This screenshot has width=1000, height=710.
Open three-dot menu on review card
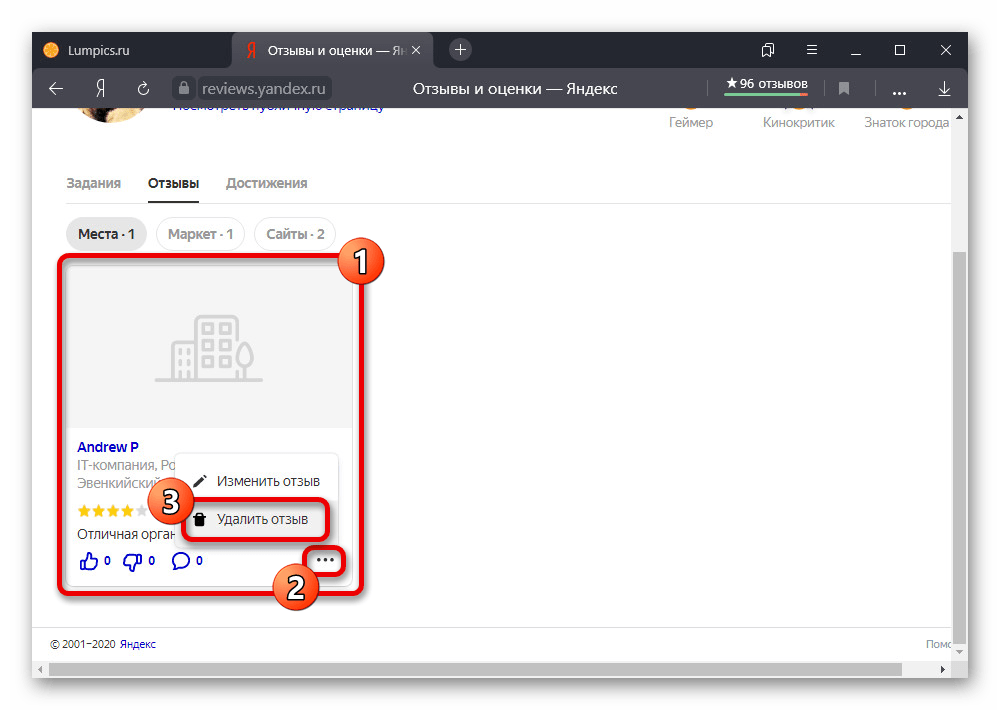pyautogui.click(x=326, y=561)
